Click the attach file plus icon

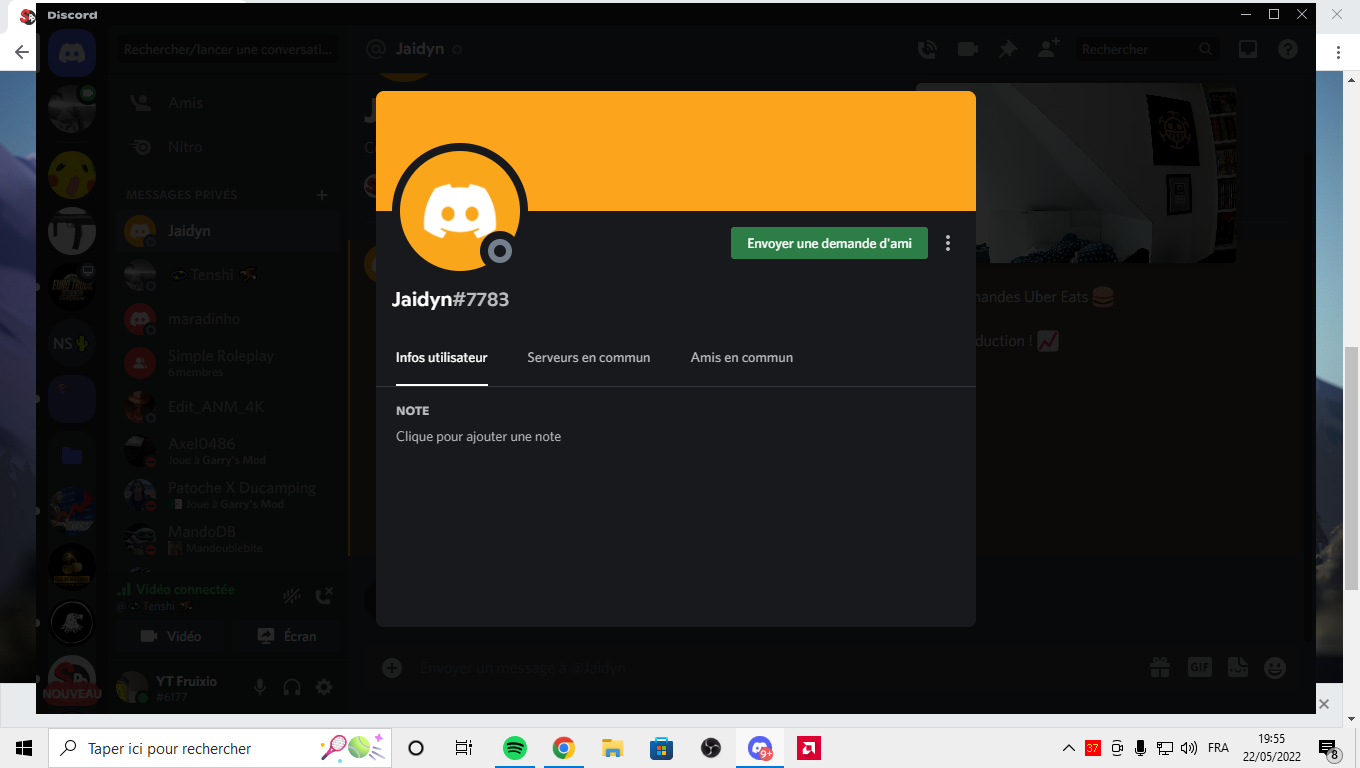point(392,667)
